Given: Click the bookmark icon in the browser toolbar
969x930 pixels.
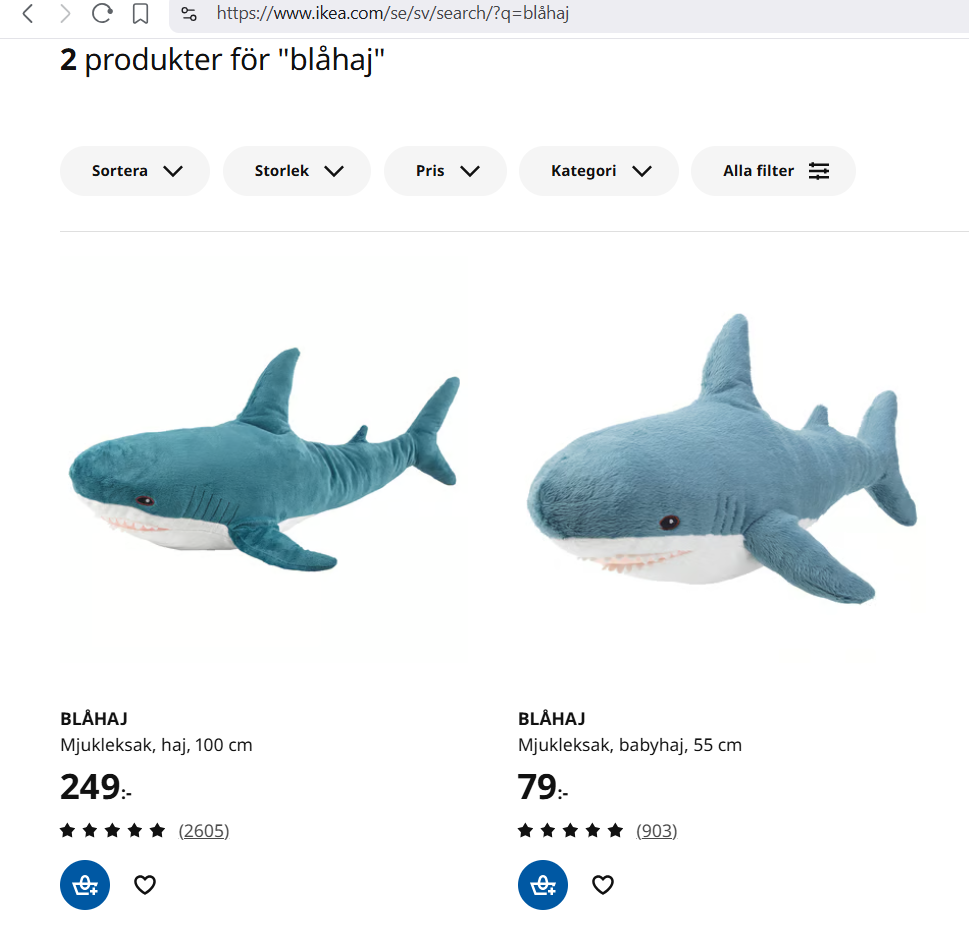Looking at the screenshot, I should (140, 14).
